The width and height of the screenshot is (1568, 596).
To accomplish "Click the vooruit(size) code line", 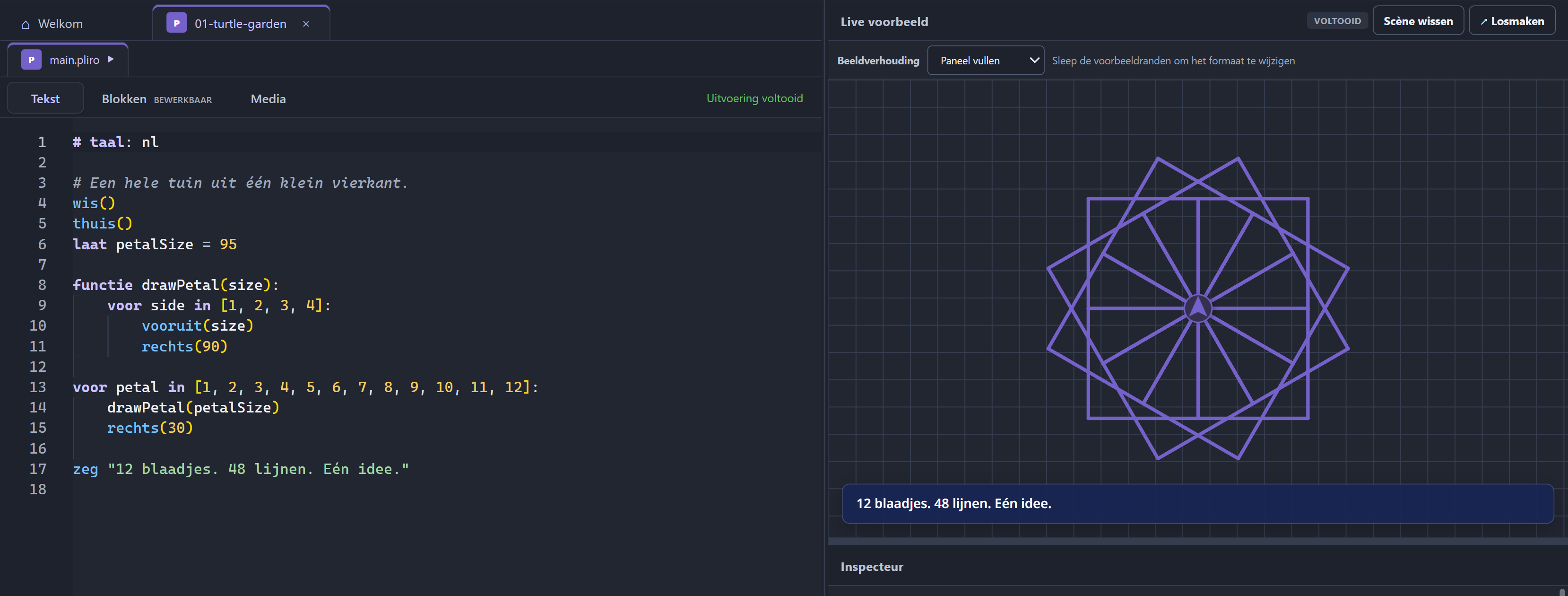I will click(x=197, y=326).
